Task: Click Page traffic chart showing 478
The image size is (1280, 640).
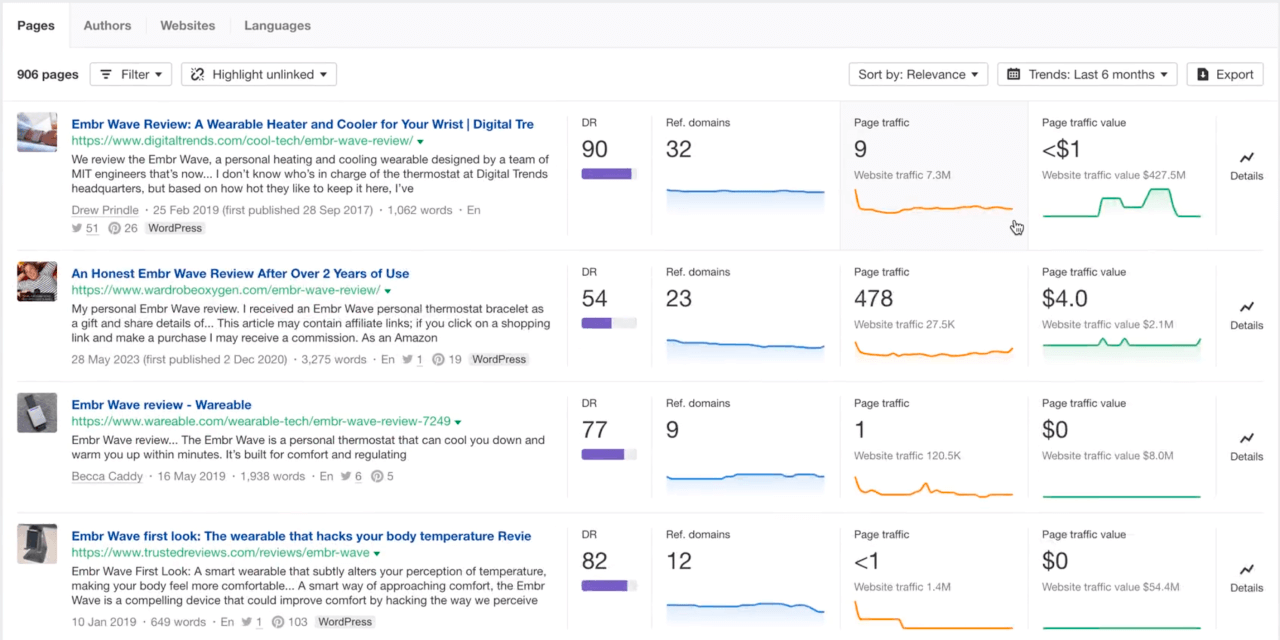Action: 933,349
